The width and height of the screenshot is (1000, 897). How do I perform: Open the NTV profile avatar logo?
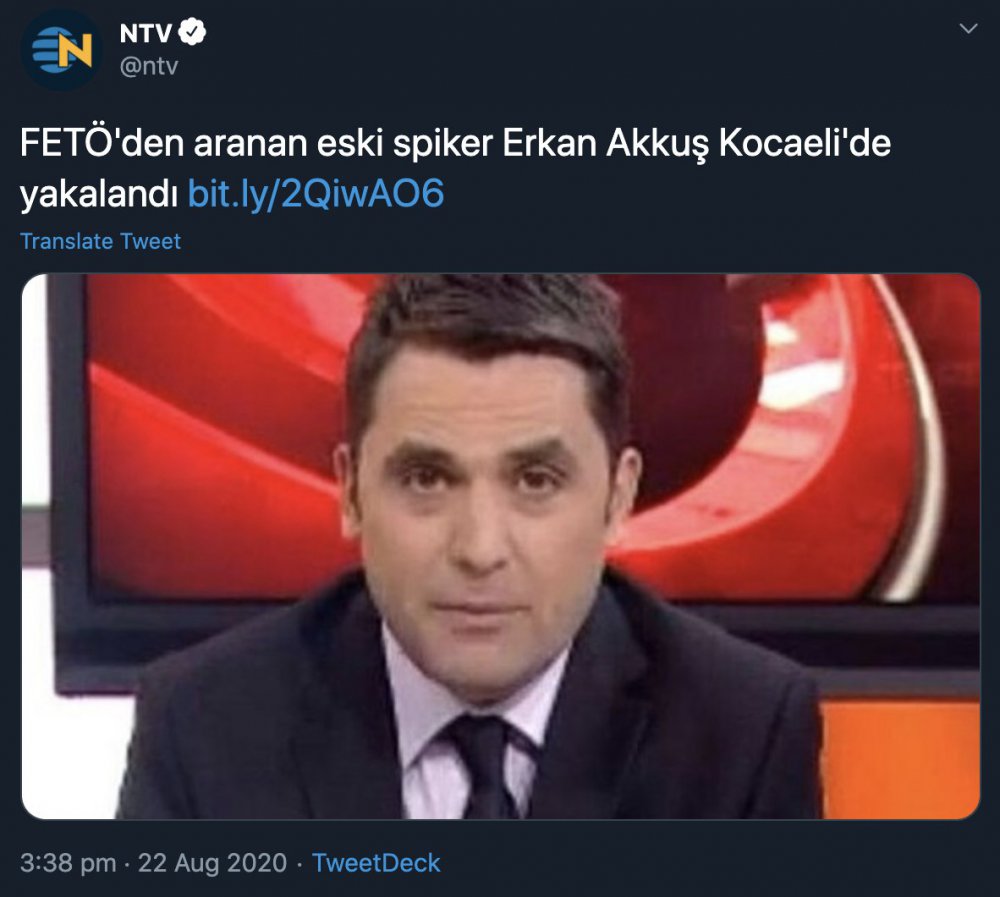[61, 49]
